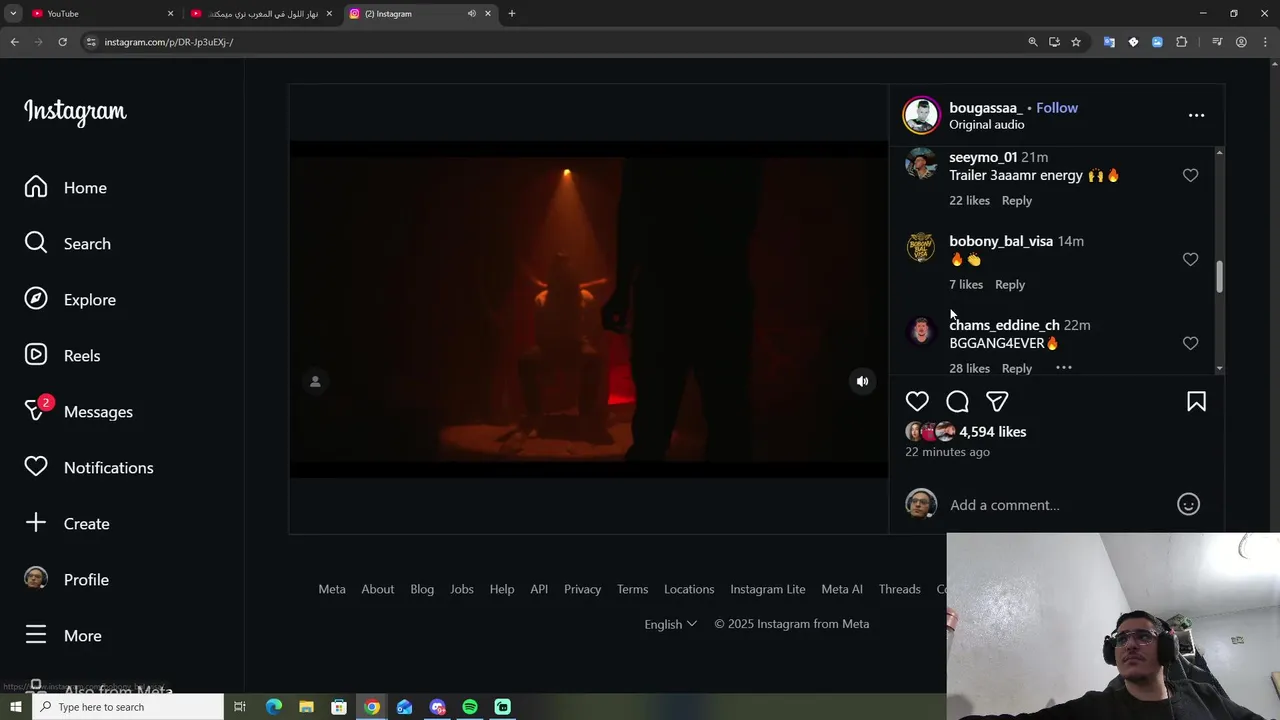This screenshot has height=720, width=1280.
Task: Click the Windows taskbar search box
Action: 128,707
